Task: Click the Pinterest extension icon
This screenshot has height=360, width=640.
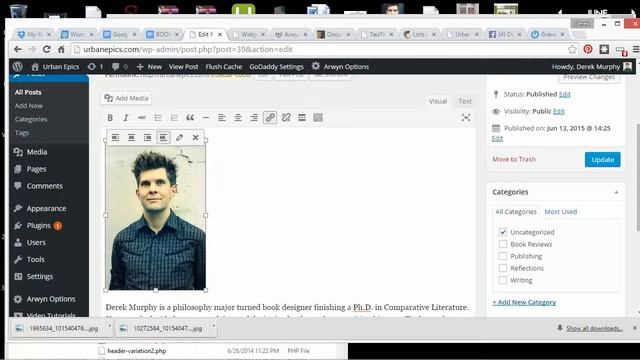Action: click(x=588, y=49)
